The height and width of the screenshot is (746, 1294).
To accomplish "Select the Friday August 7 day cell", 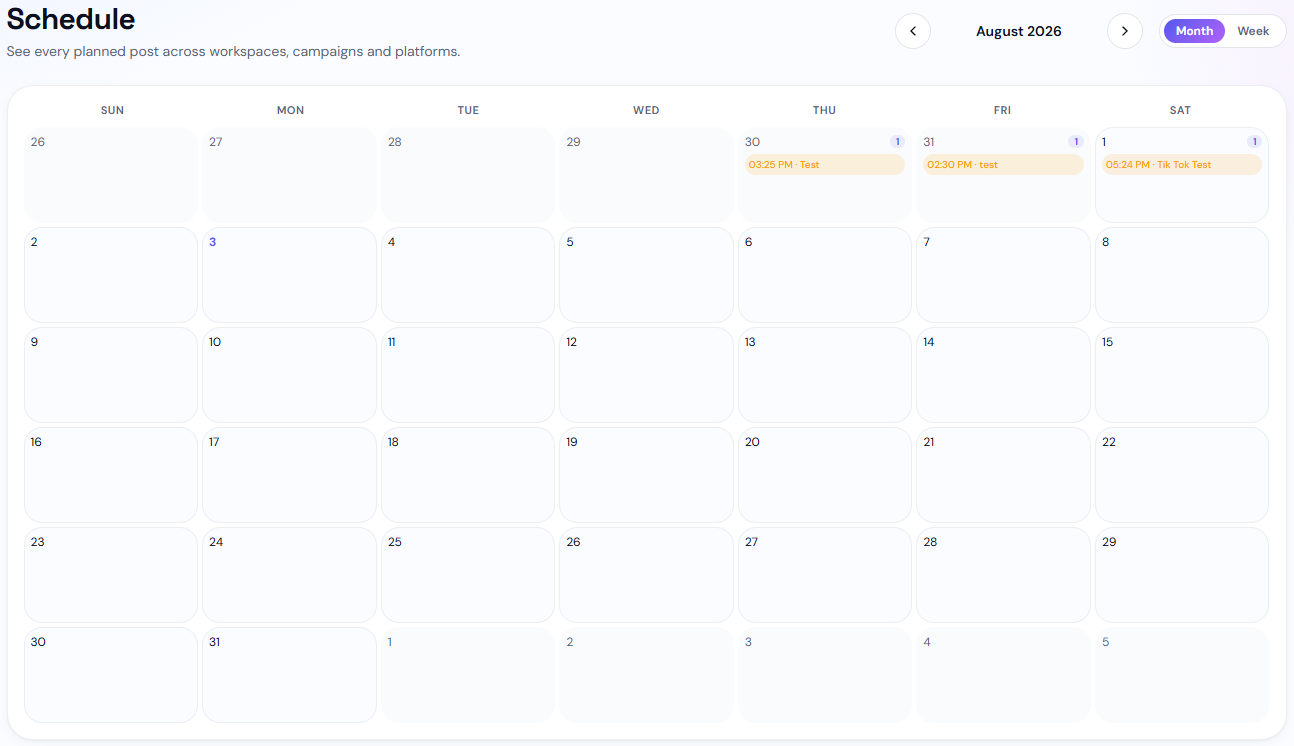I will pyautogui.click(x=1004, y=275).
